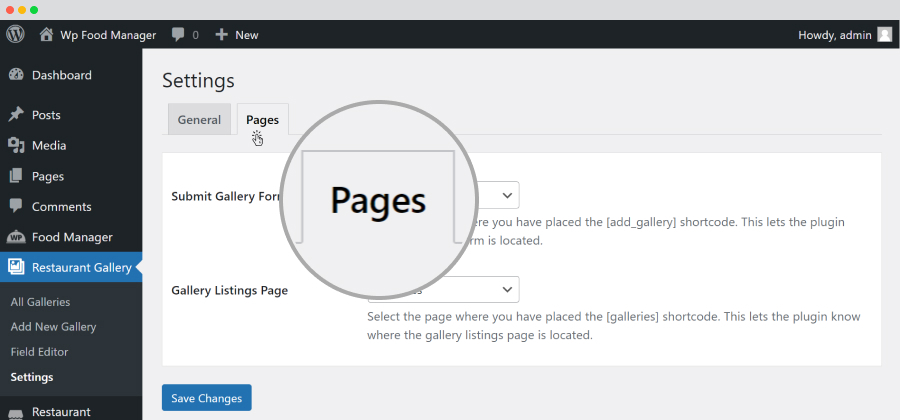The image size is (900, 420).
Task: Open the Submit Gallery Form page dropdown
Action: 443,195
